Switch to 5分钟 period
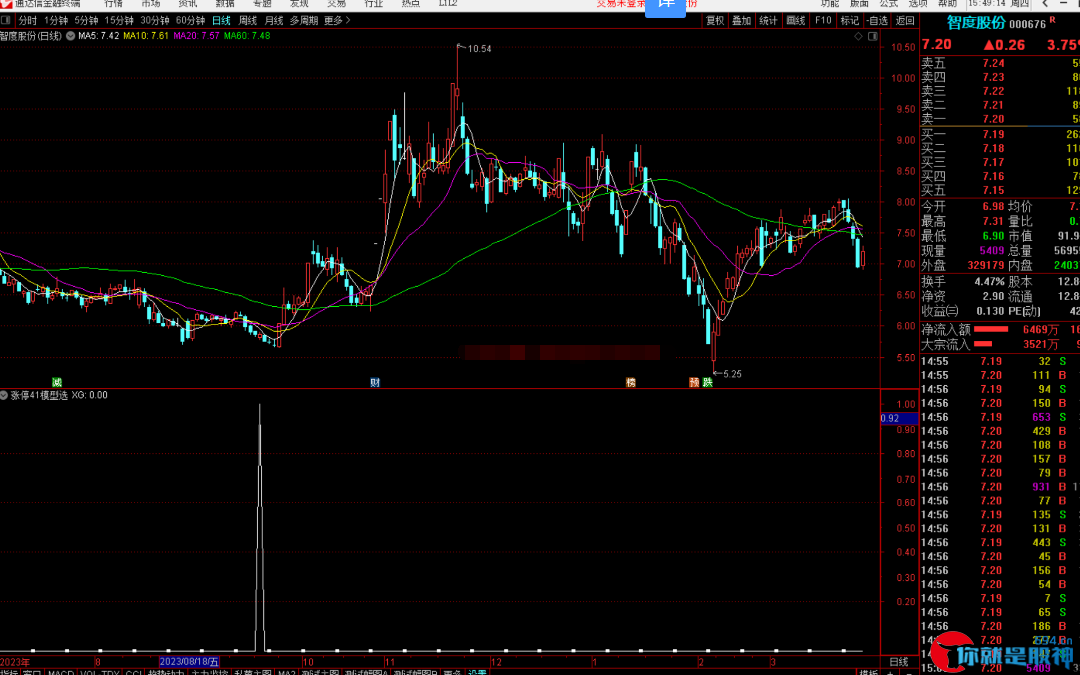 pyautogui.click(x=86, y=21)
